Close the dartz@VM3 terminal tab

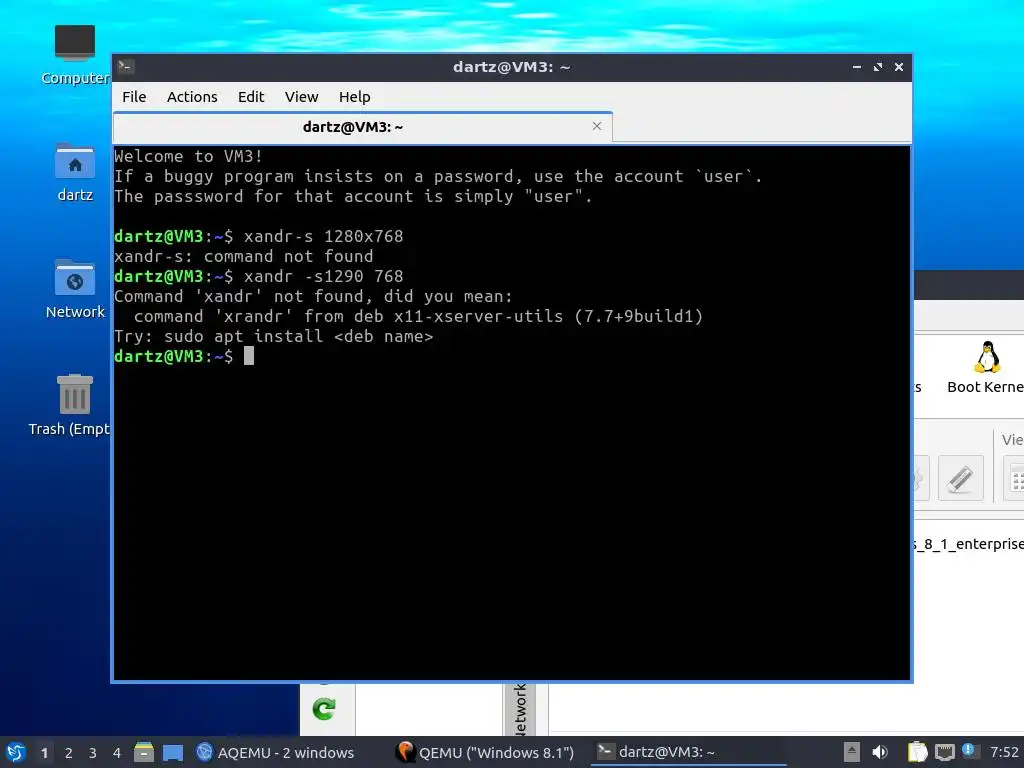click(x=597, y=126)
